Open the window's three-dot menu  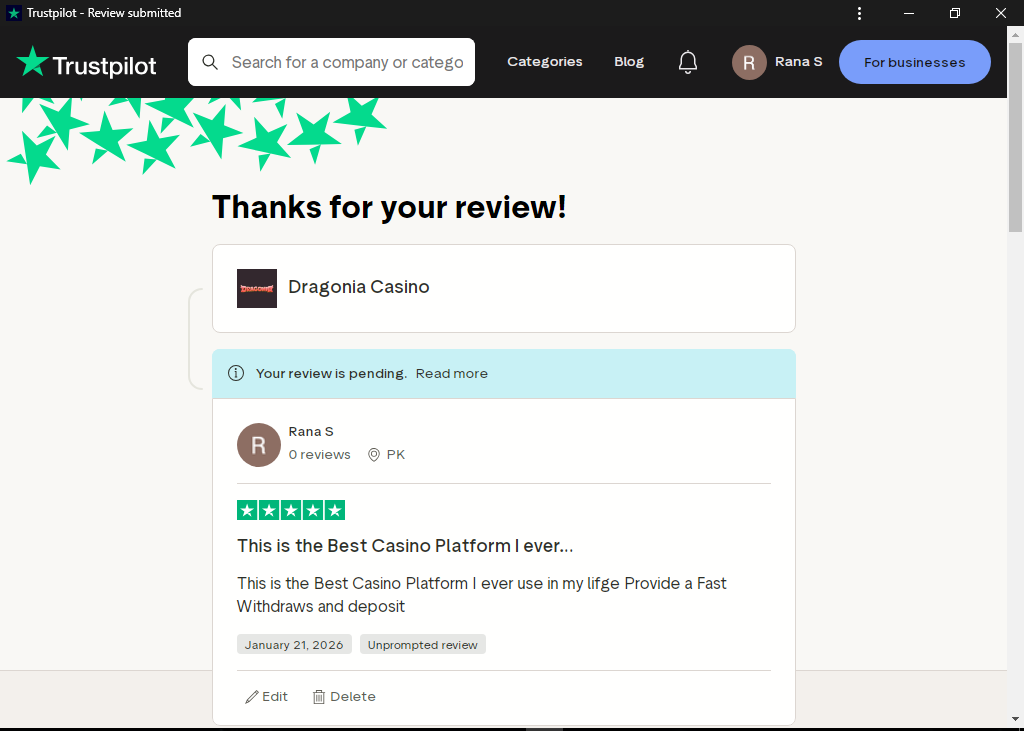[859, 13]
